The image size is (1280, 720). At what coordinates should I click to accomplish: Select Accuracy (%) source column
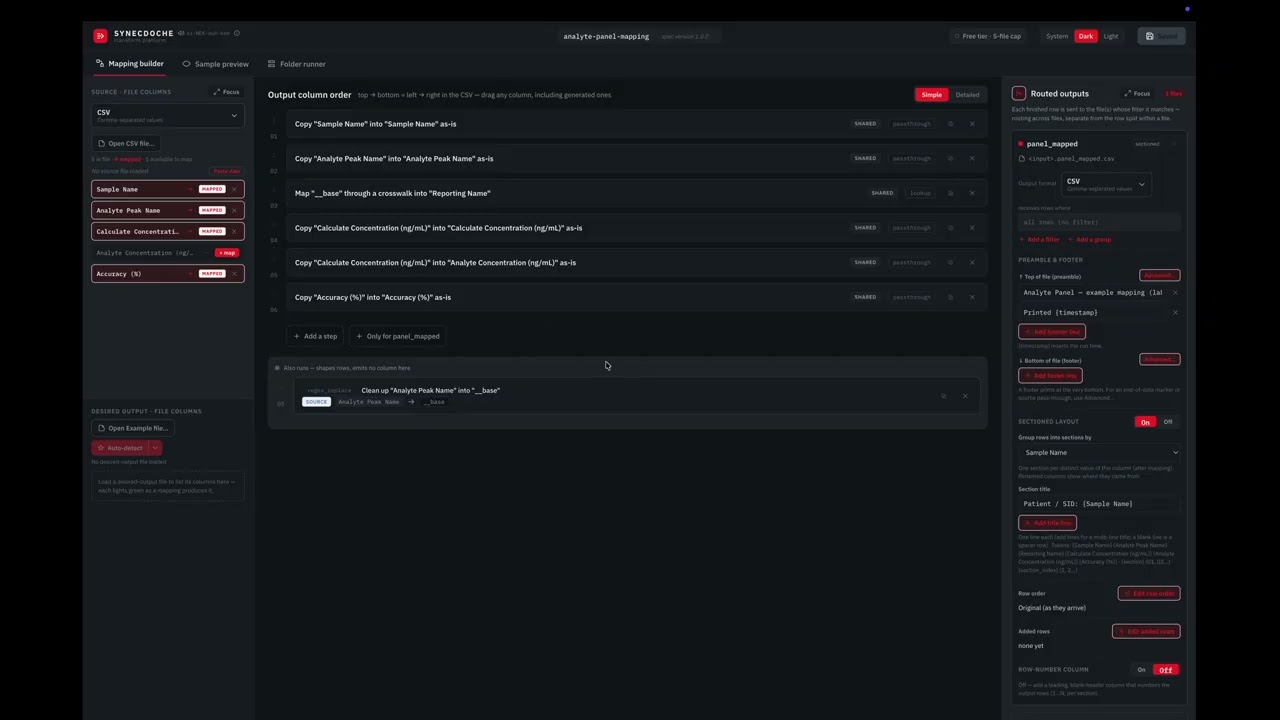coord(167,273)
